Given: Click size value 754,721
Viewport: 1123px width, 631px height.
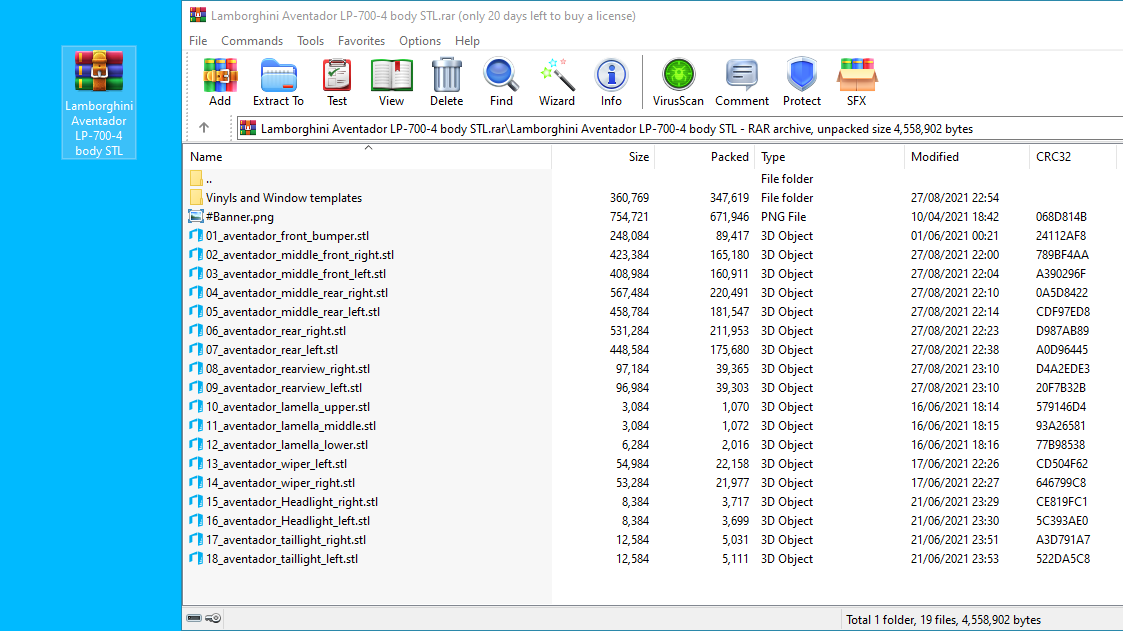Looking at the screenshot, I should (629, 216).
